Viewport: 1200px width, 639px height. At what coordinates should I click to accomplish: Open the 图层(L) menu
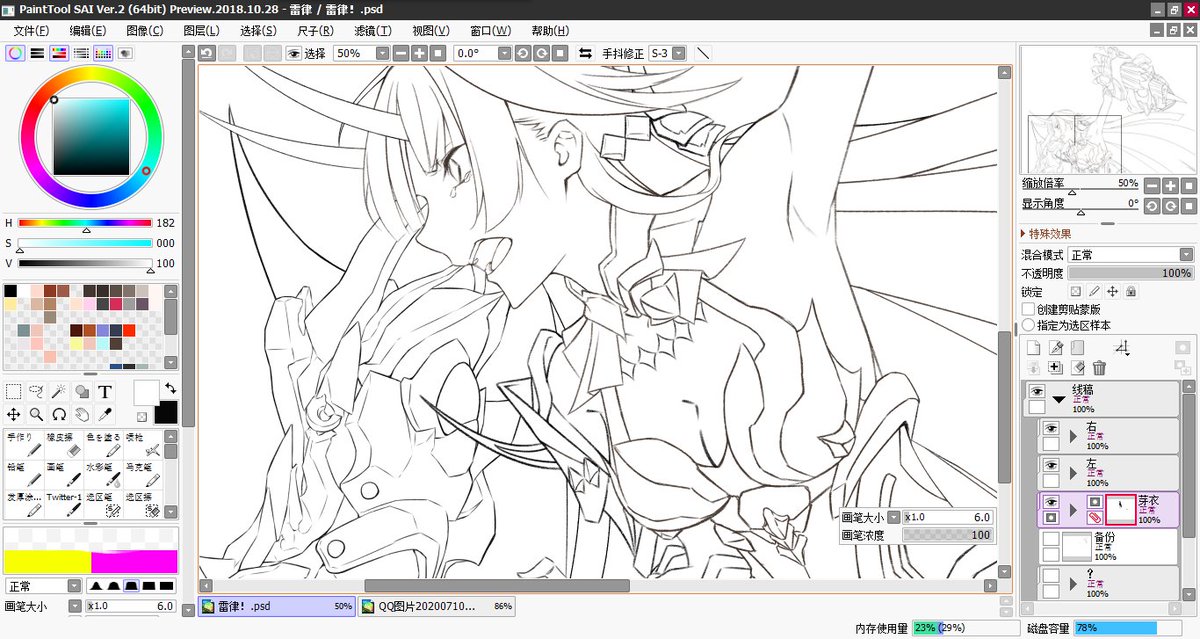201,31
